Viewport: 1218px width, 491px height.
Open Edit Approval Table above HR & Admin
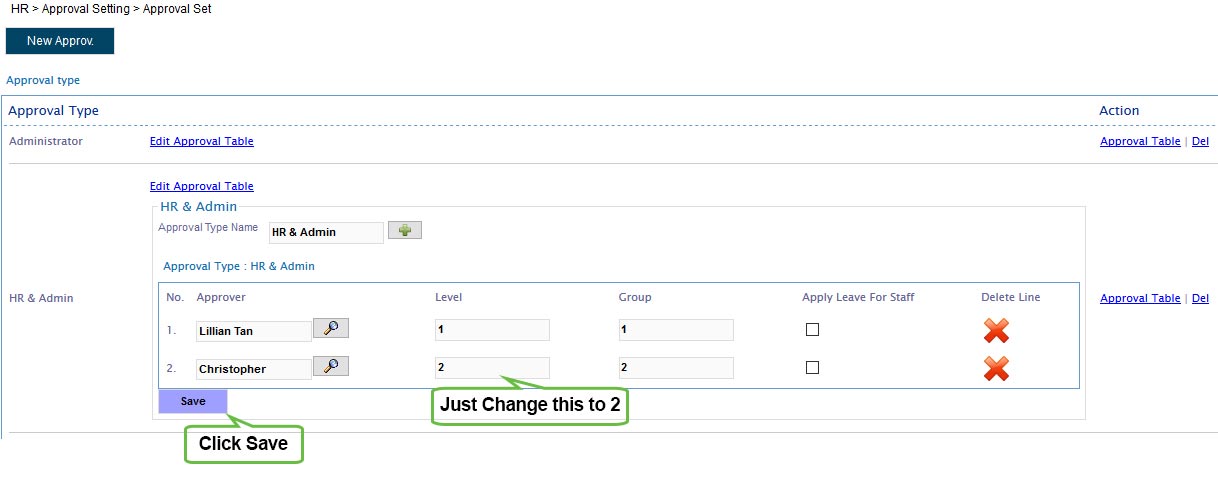[x=202, y=186]
